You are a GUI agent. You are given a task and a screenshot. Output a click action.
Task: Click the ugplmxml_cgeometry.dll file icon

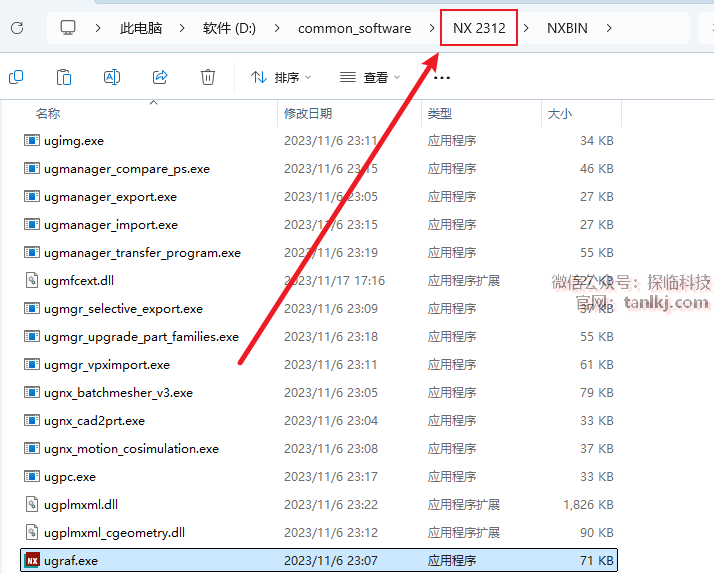coord(32,532)
